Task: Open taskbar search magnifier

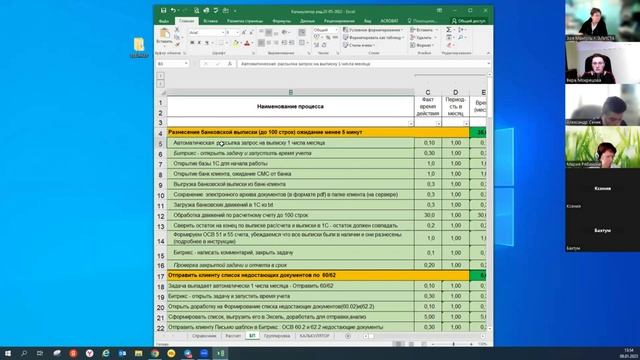Action: (x=24, y=353)
